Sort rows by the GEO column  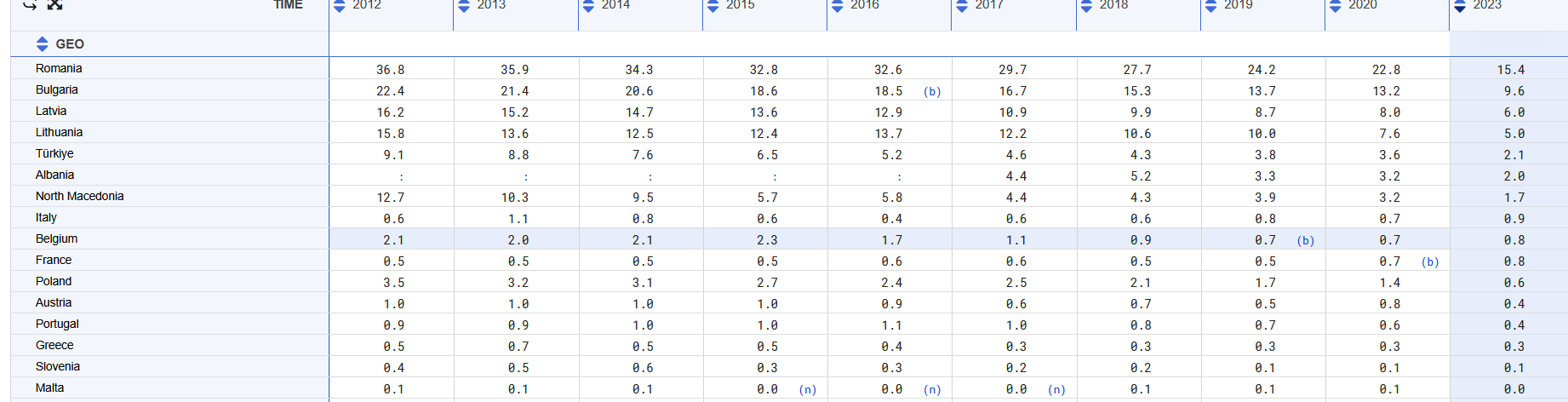[x=43, y=44]
